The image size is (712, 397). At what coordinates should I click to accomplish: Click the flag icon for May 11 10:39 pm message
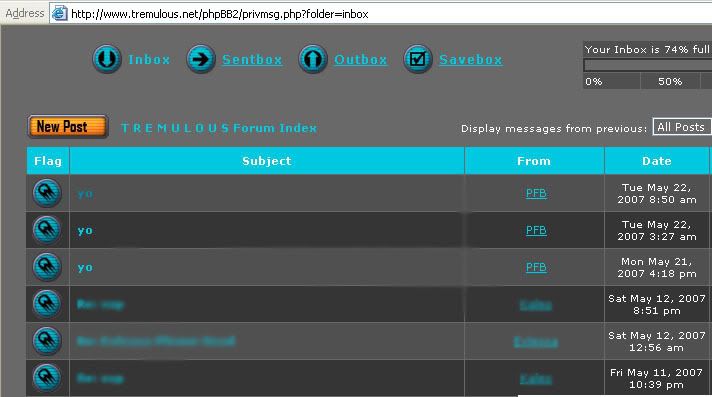[x=47, y=378]
